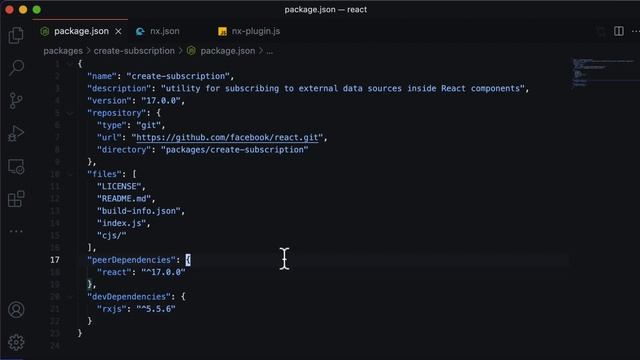The image size is (640, 360).
Task: Collapse the files array fold on line 10
Action: click(x=70, y=174)
